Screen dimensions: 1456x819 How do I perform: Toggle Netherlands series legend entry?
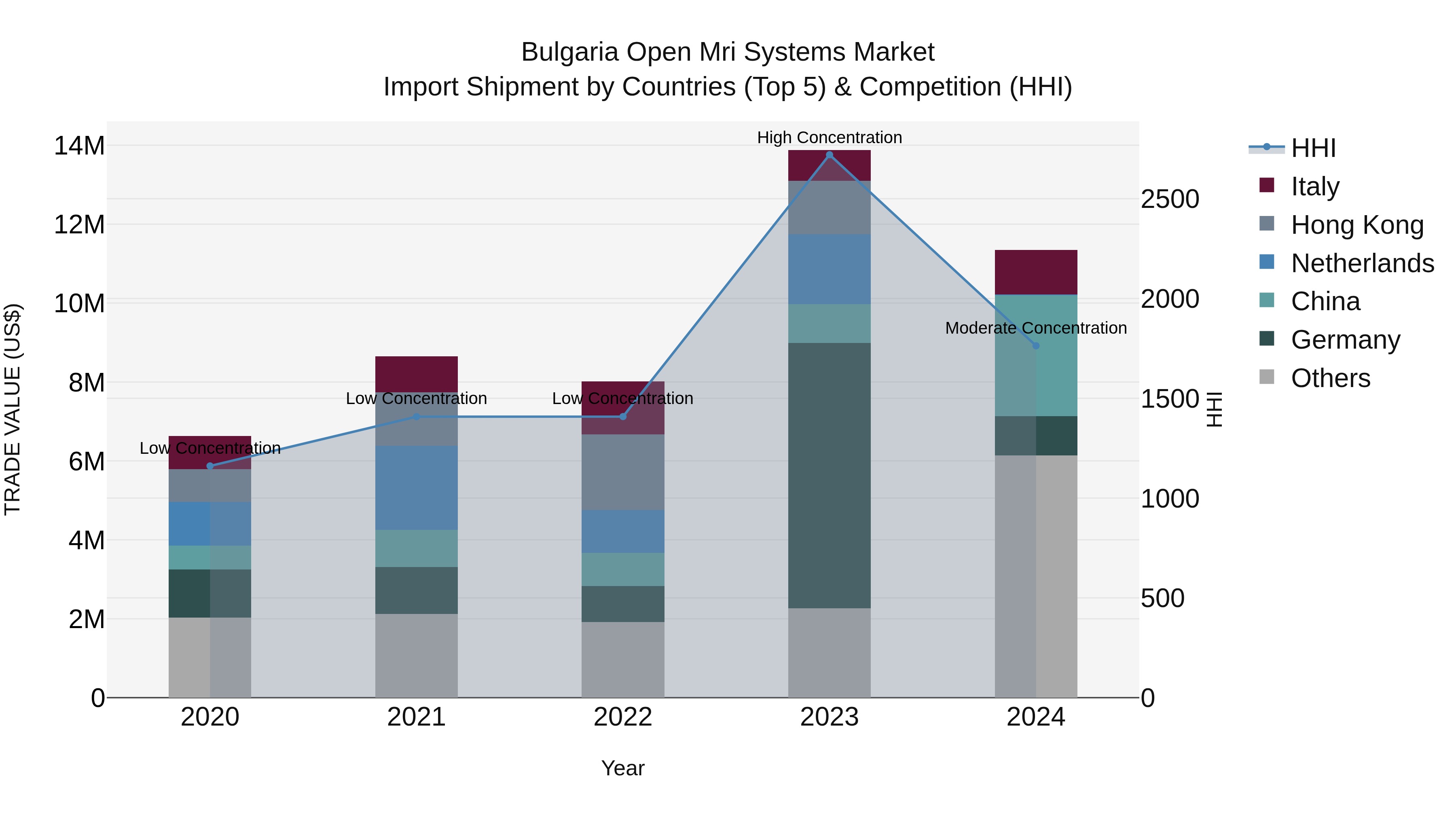(1346, 263)
